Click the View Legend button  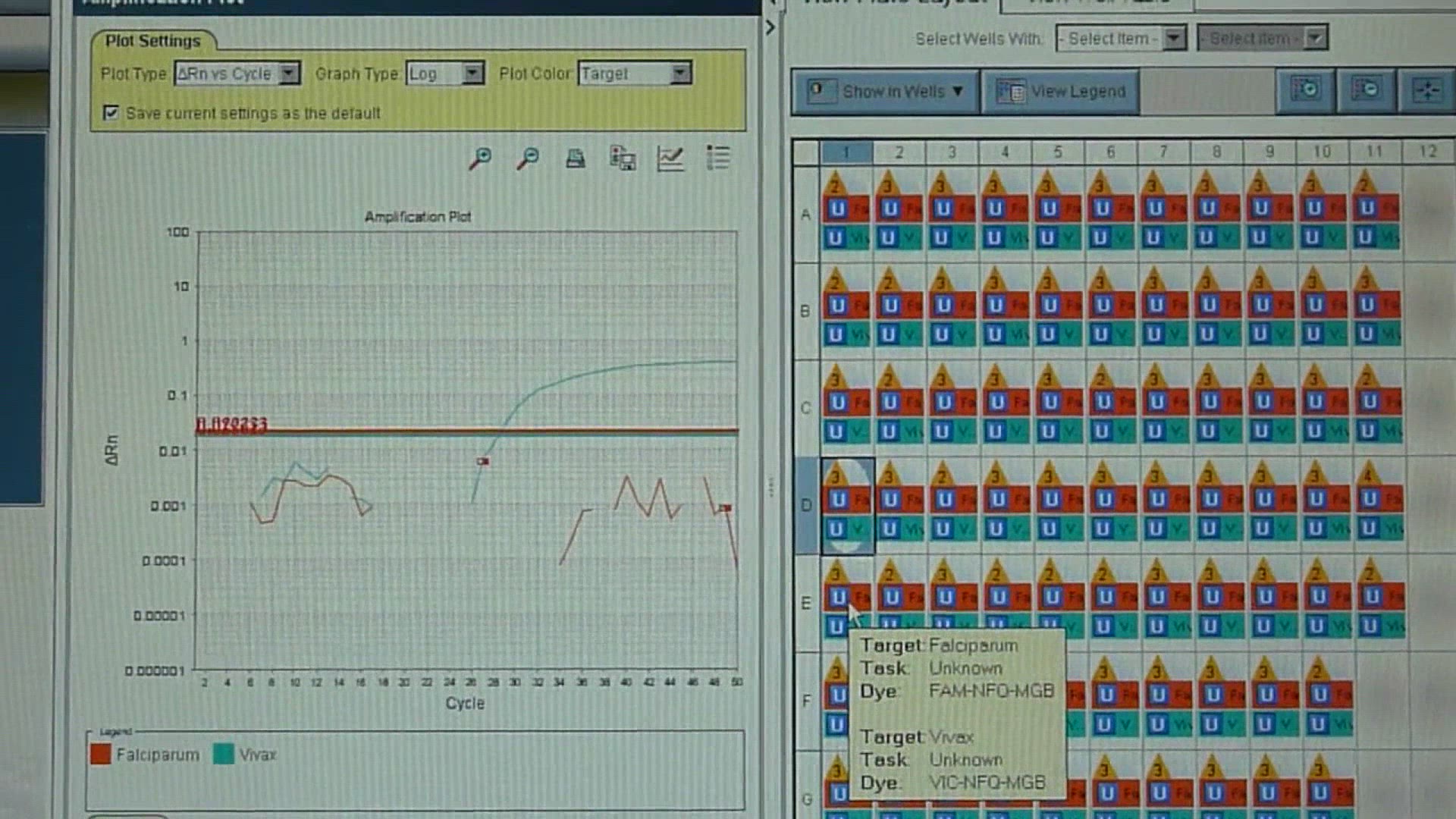coord(1060,92)
